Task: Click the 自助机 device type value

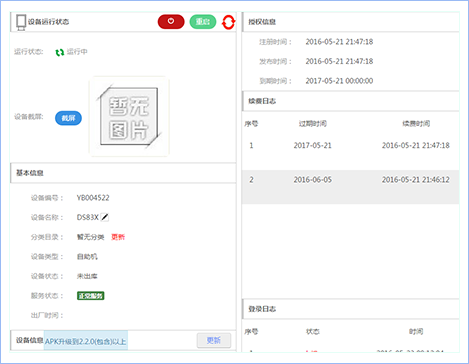Action: [87, 257]
